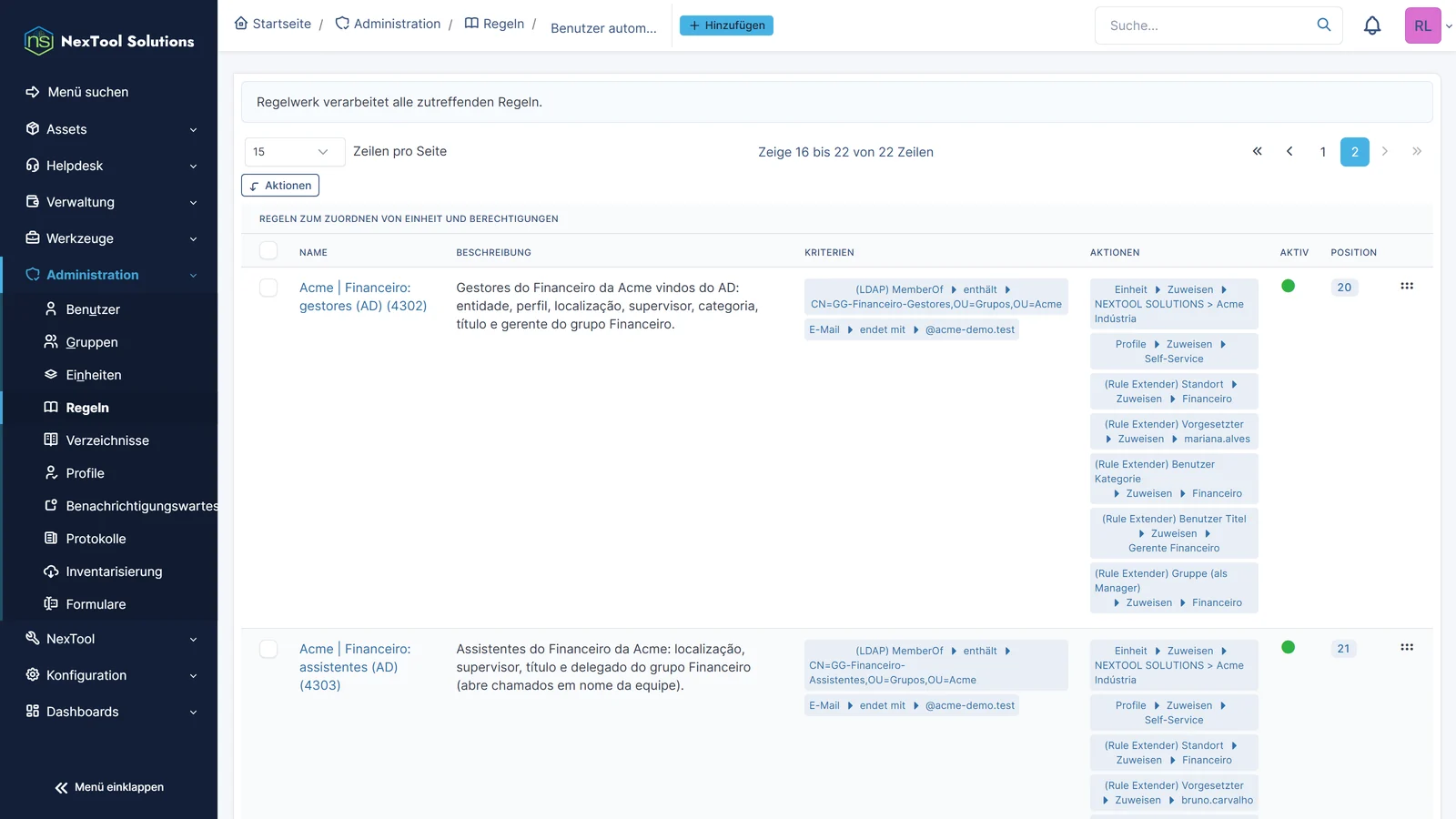This screenshot has height=819, width=1456.
Task: Expand the Konfiguration menu
Action: 109,675
